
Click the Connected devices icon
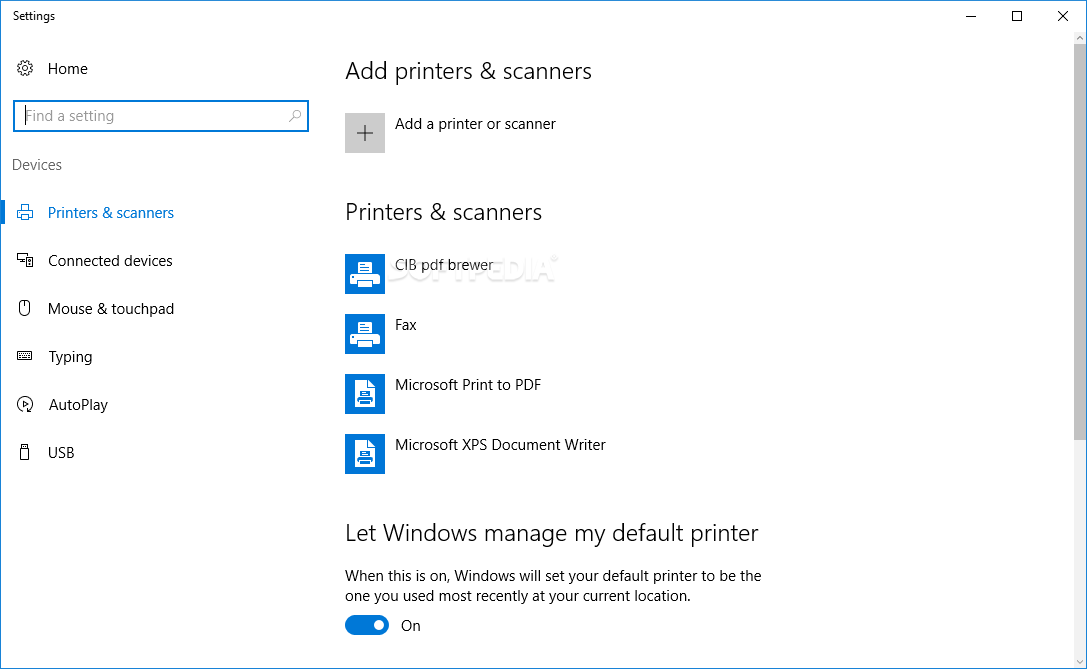point(25,260)
